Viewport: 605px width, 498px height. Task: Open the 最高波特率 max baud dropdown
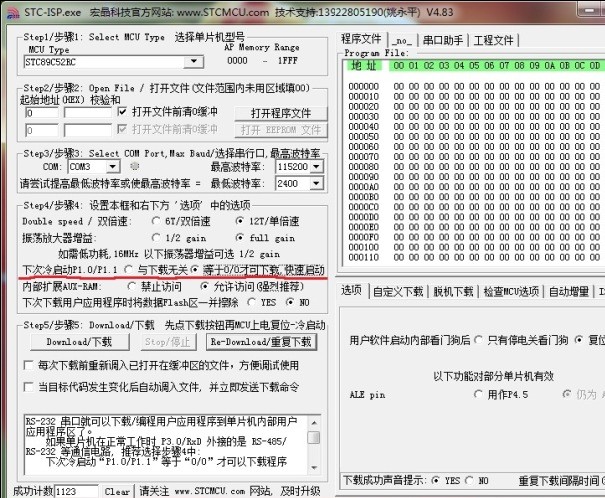317,167
